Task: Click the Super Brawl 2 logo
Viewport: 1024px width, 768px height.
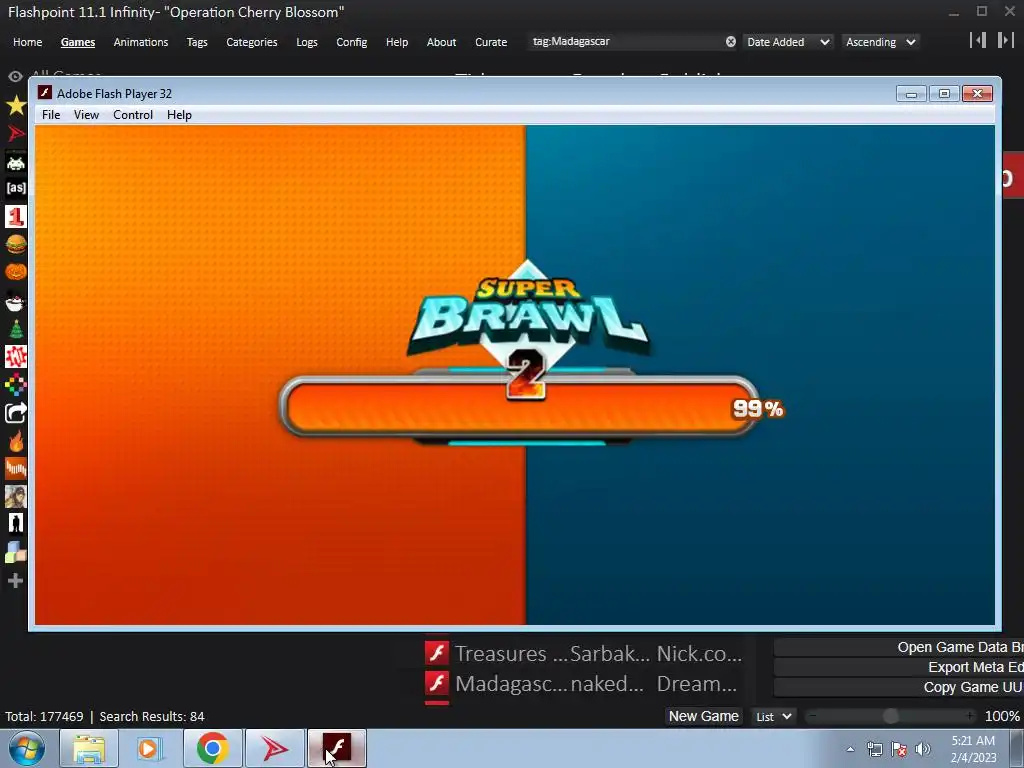Action: (x=527, y=330)
